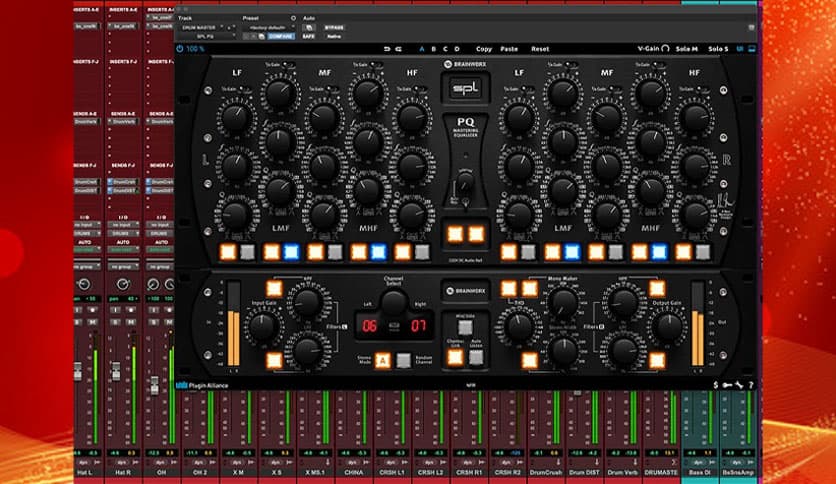Image resolution: width=836 pixels, height=484 pixels.
Task: Click the automation enable icon under Auto
Action: [x=309, y=27]
